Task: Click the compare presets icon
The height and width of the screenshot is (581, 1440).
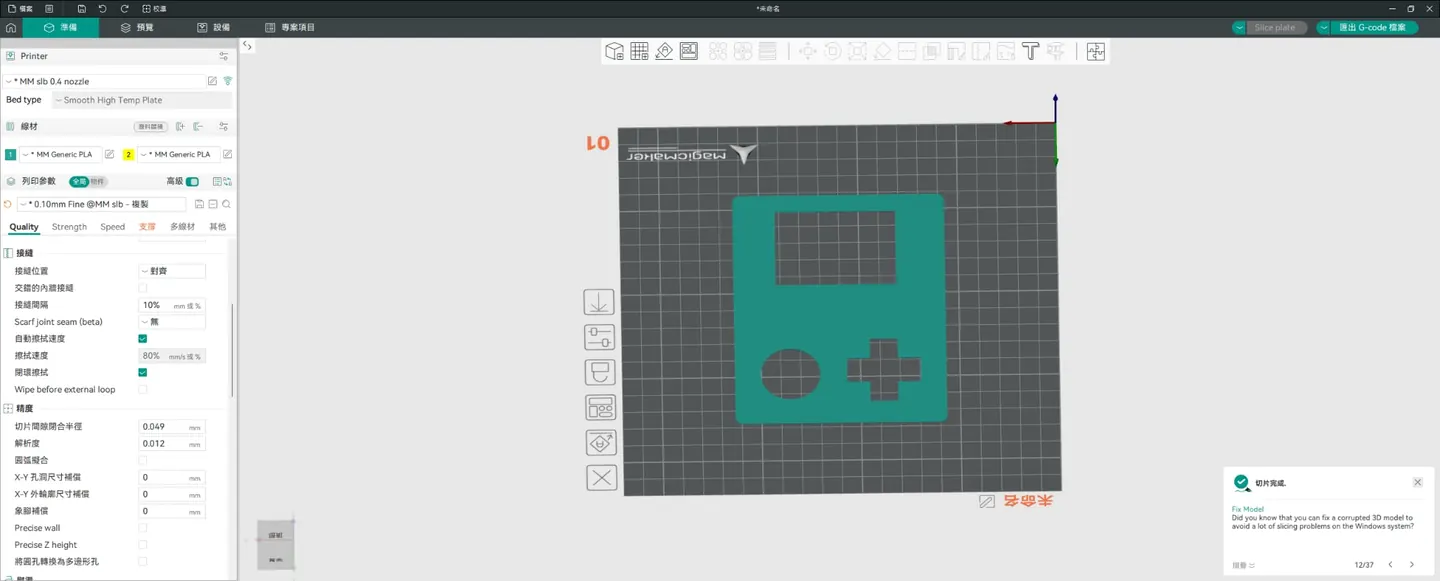Action: click(227, 181)
